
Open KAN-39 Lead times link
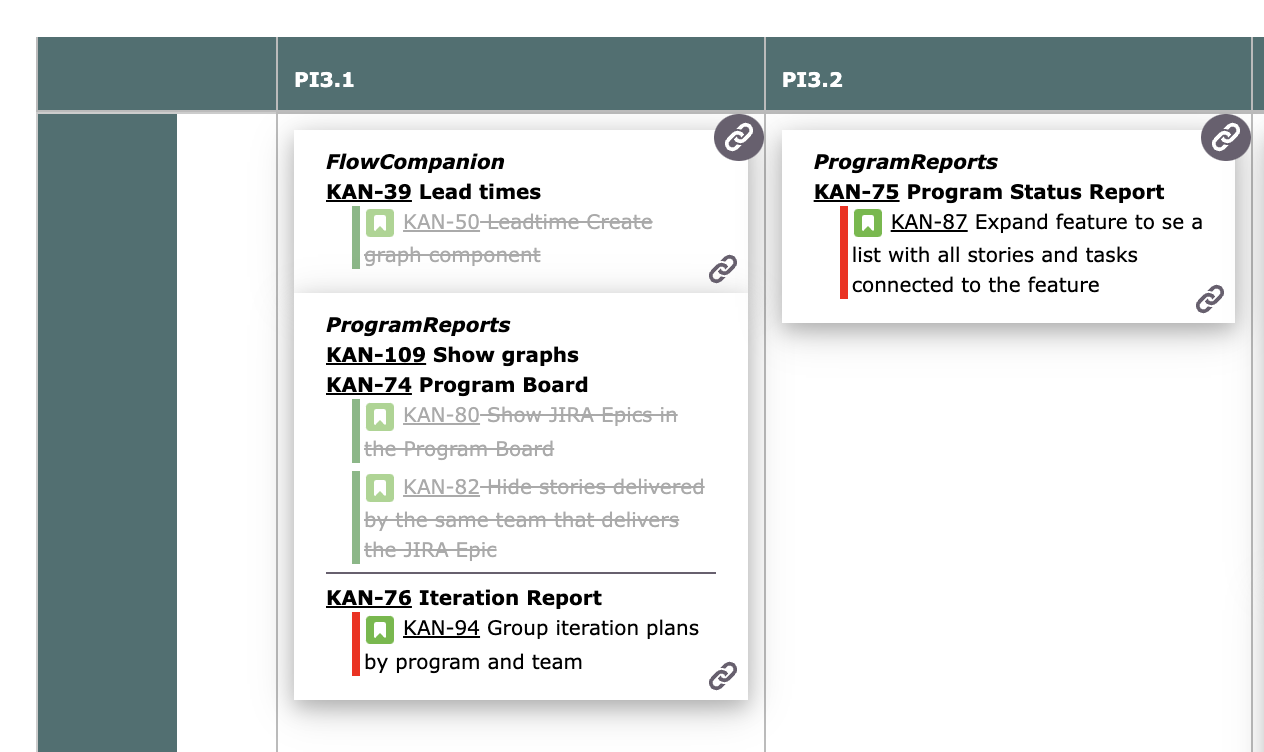(369, 192)
